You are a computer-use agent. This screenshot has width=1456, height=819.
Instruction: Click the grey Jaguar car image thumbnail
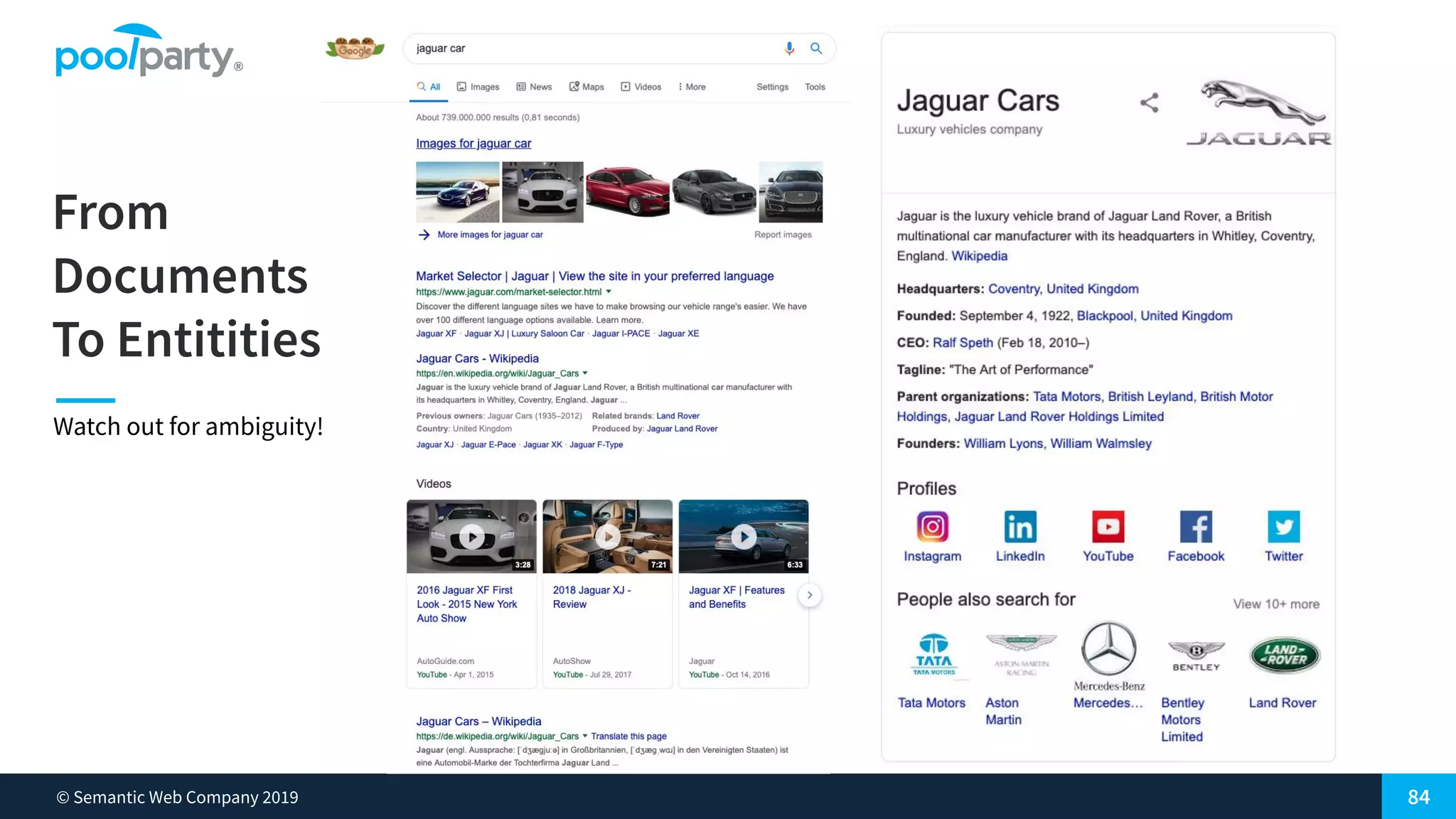point(714,192)
